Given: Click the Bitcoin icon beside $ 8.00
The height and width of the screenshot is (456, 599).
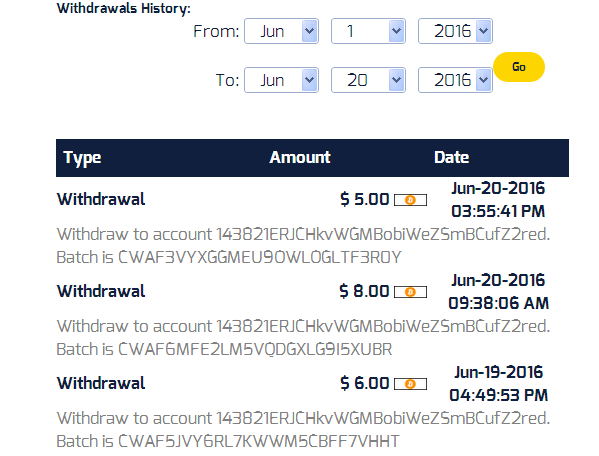Looking at the screenshot, I should [x=410, y=292].
